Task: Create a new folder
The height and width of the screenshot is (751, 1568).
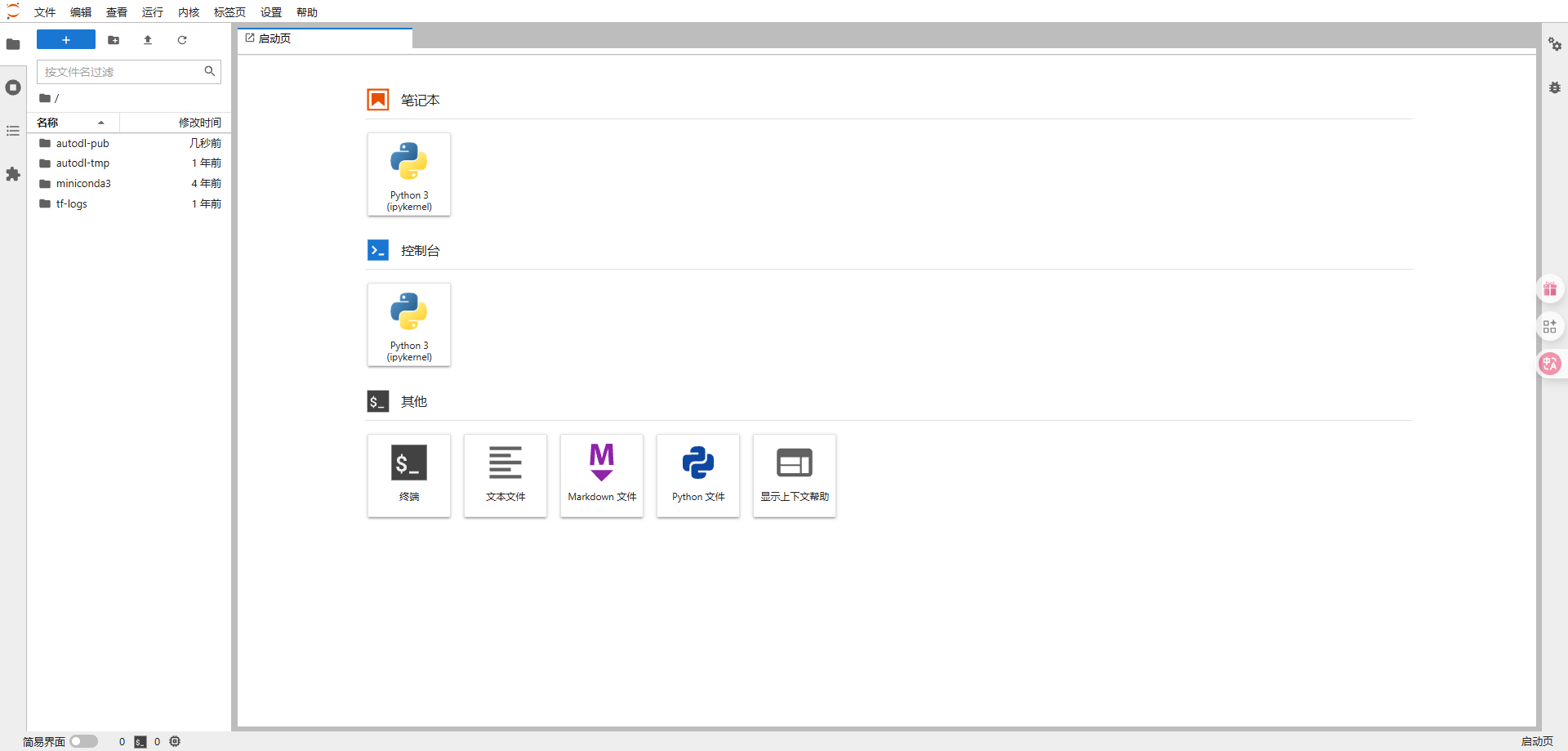Action: (114, 40)
